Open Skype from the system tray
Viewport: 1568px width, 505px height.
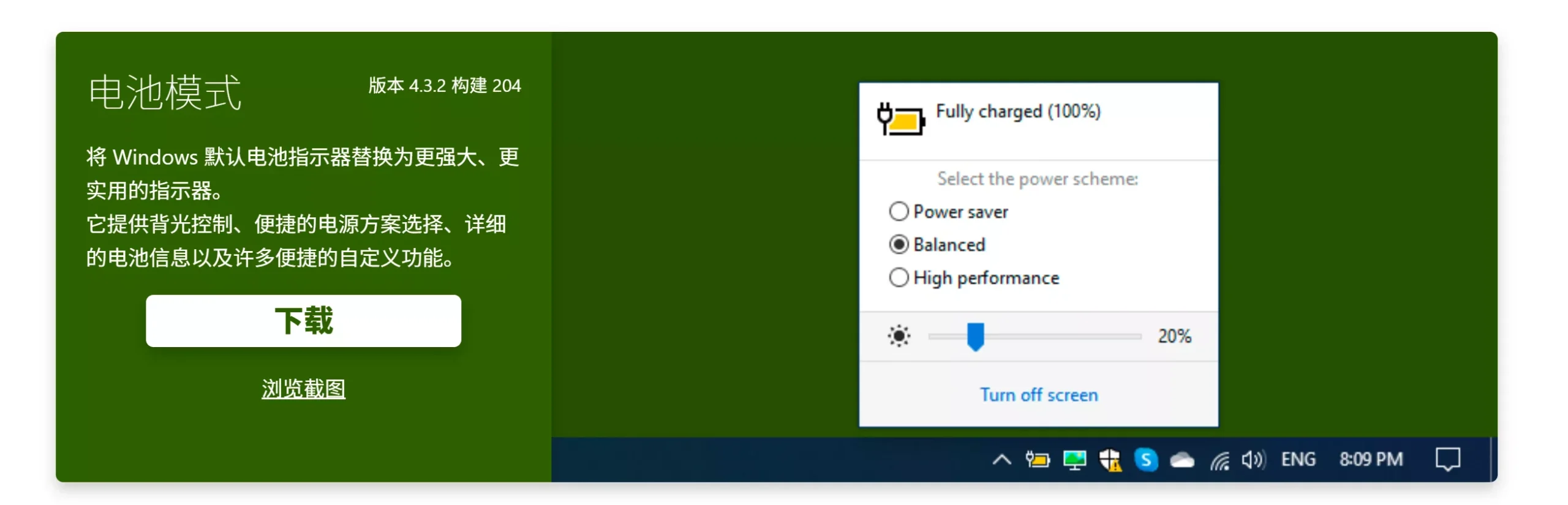1146,459
